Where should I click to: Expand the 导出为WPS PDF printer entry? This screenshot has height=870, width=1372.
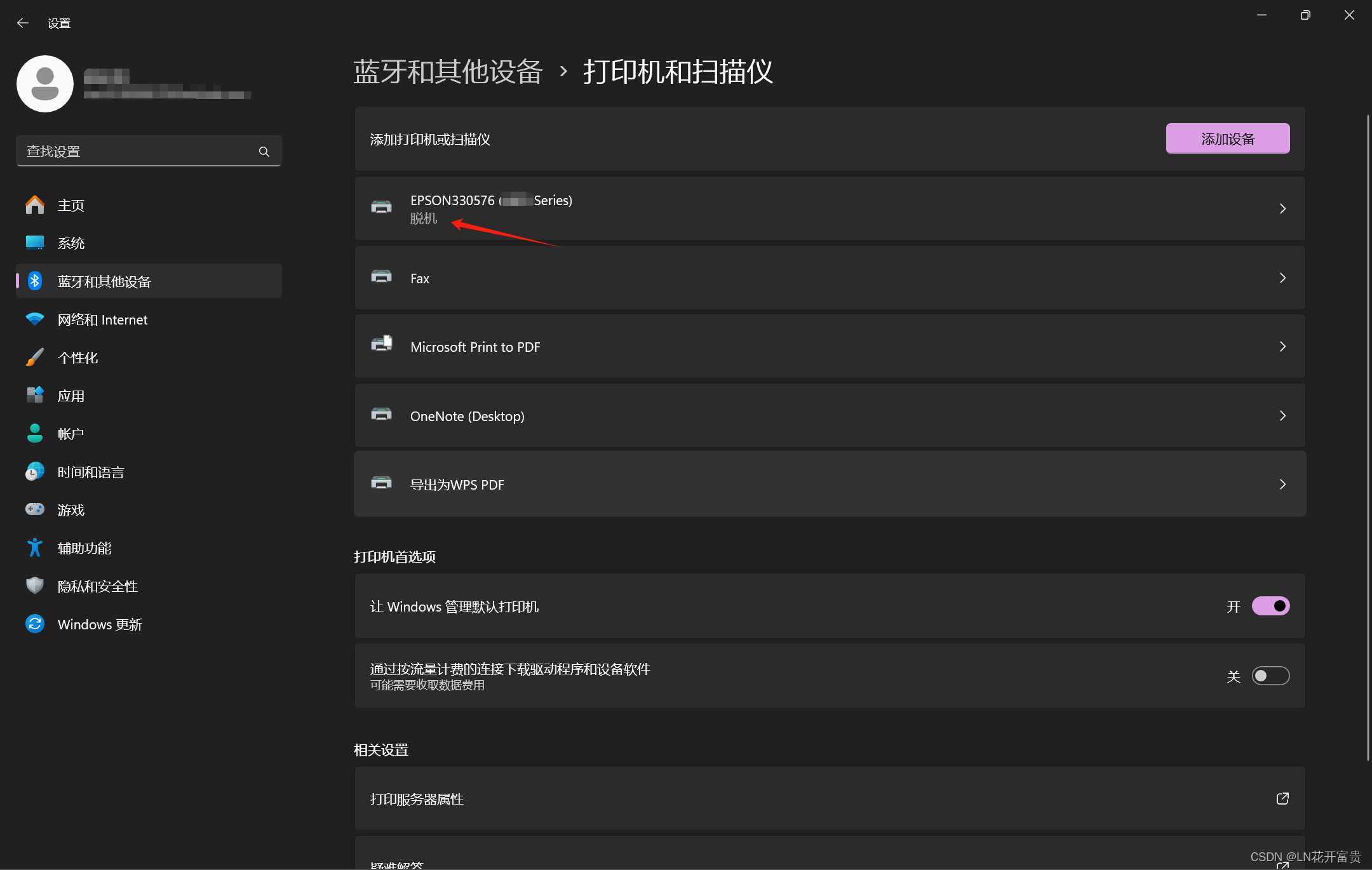click(1282, 484)
